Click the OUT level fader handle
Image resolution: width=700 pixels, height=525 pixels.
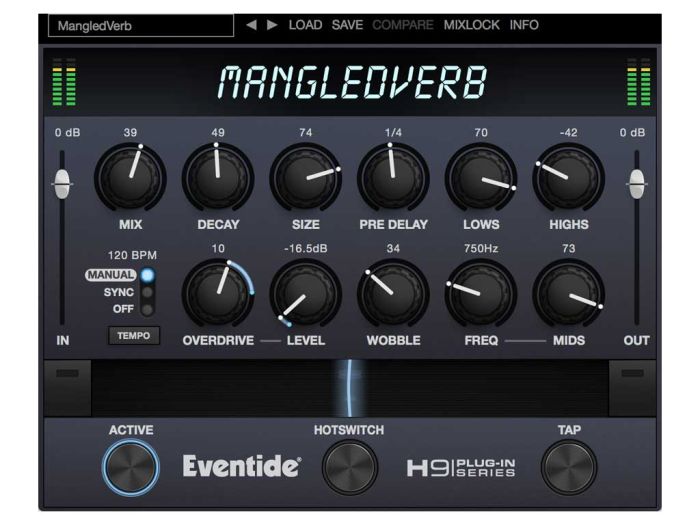(637, 184)
